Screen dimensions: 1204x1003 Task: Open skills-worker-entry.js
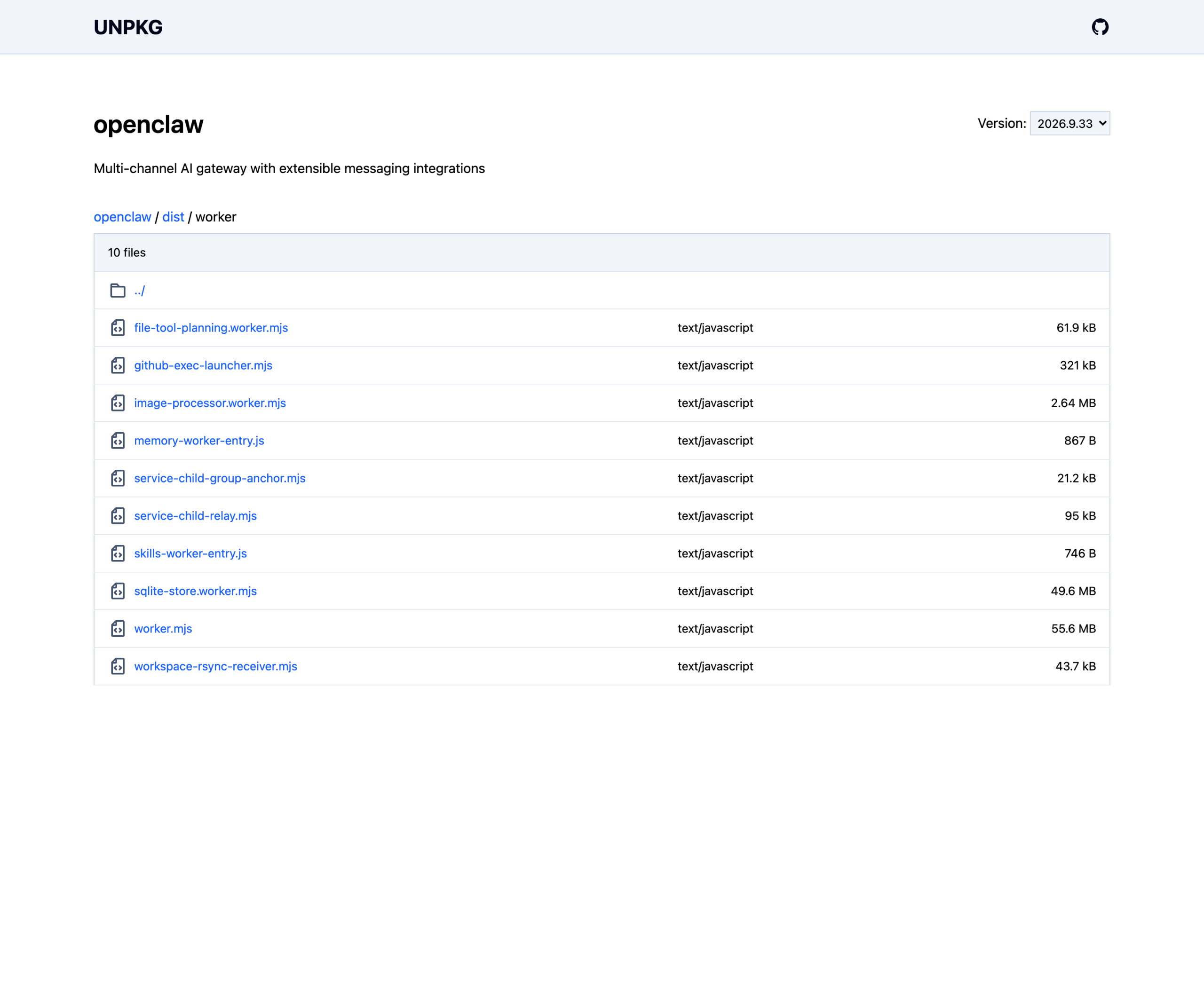pyautogui.click(x=190, y=553)
